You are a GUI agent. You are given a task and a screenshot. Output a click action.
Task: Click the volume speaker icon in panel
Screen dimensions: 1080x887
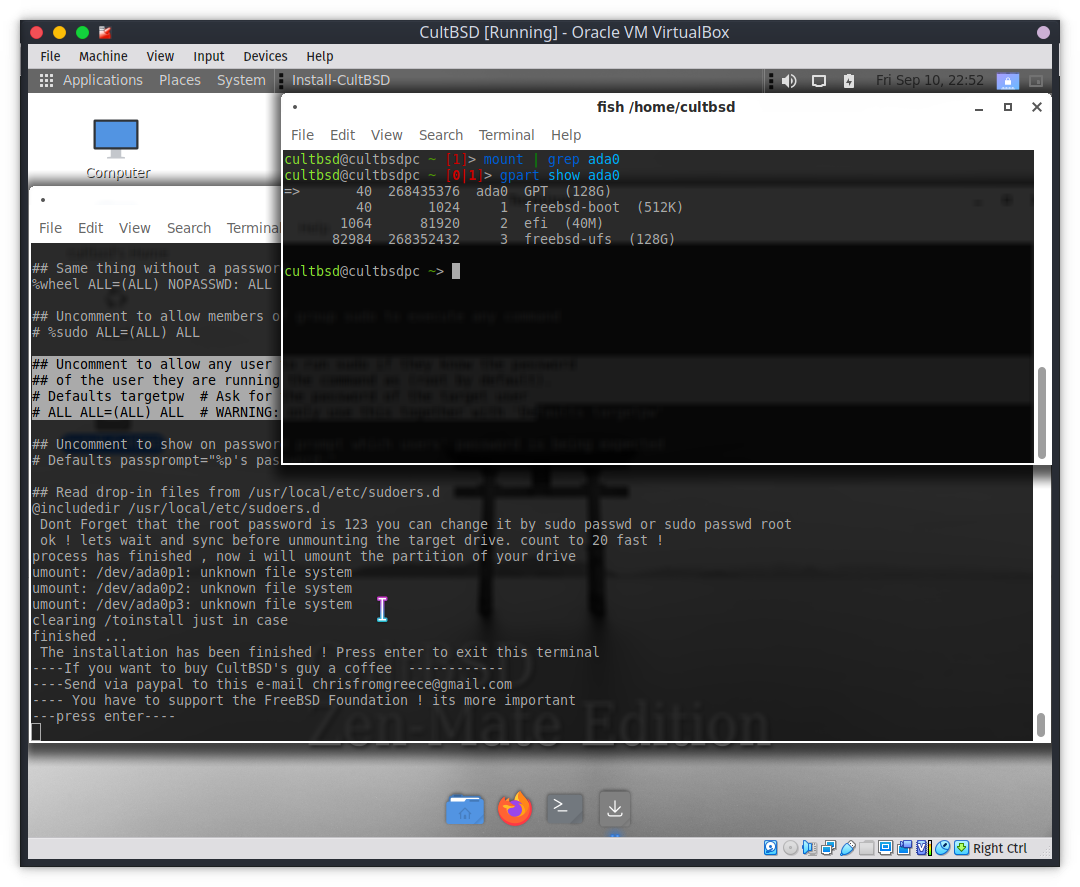pyautogui.click(x=789, y=81)
